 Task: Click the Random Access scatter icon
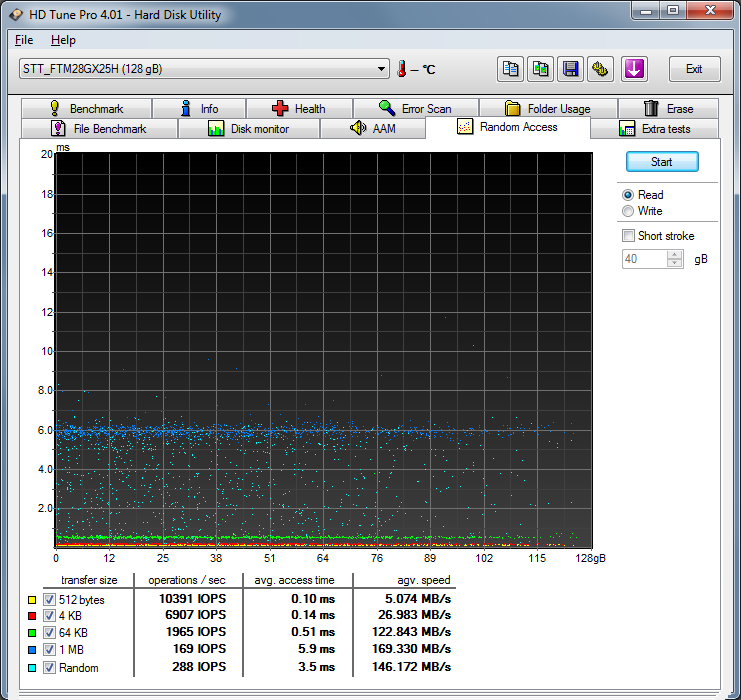[465, 127]
